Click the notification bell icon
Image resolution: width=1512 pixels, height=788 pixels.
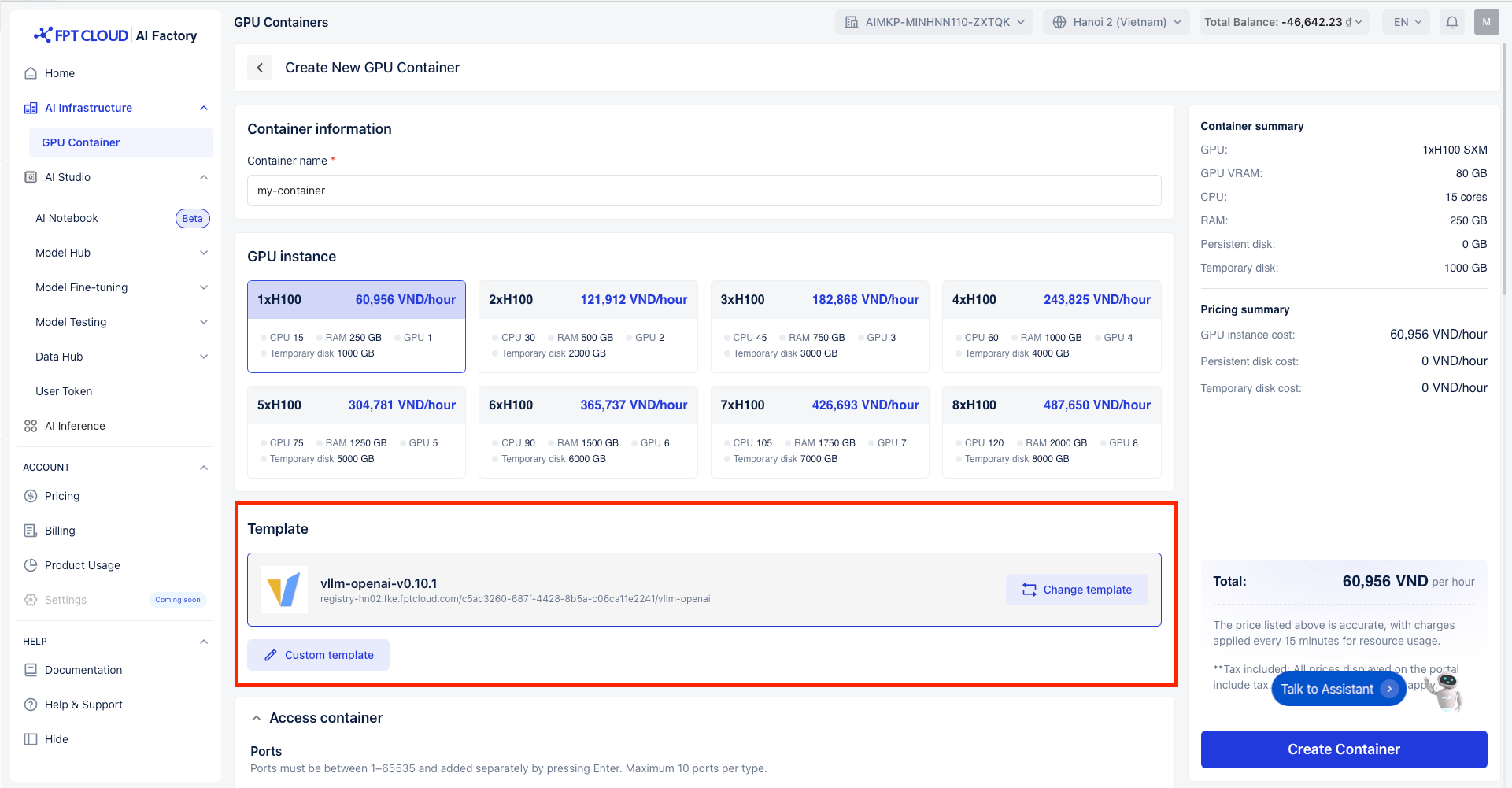click(x=1452, y=22)
